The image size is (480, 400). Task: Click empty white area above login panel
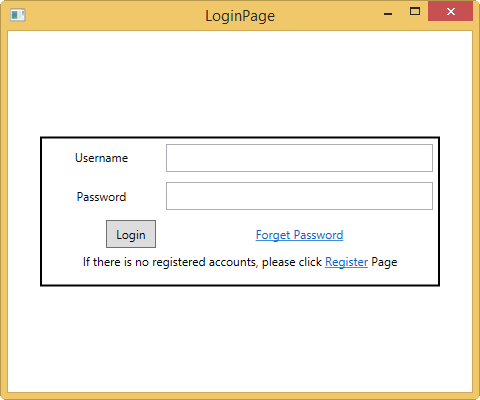240,83
